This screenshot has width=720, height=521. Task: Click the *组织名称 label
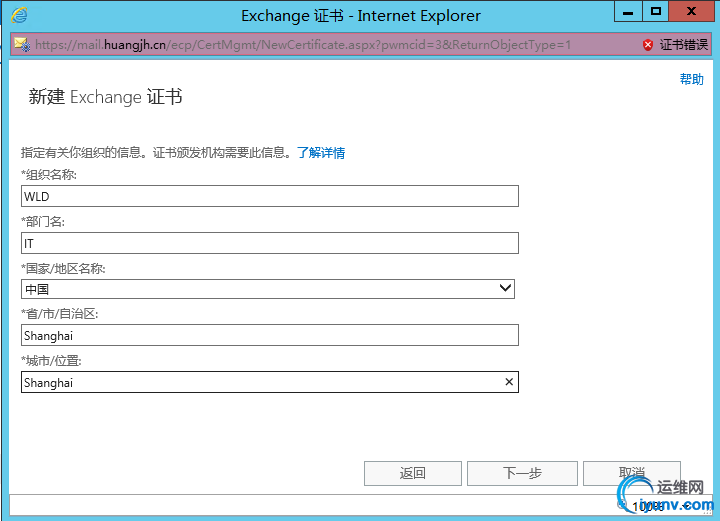[x=49, y=174]
